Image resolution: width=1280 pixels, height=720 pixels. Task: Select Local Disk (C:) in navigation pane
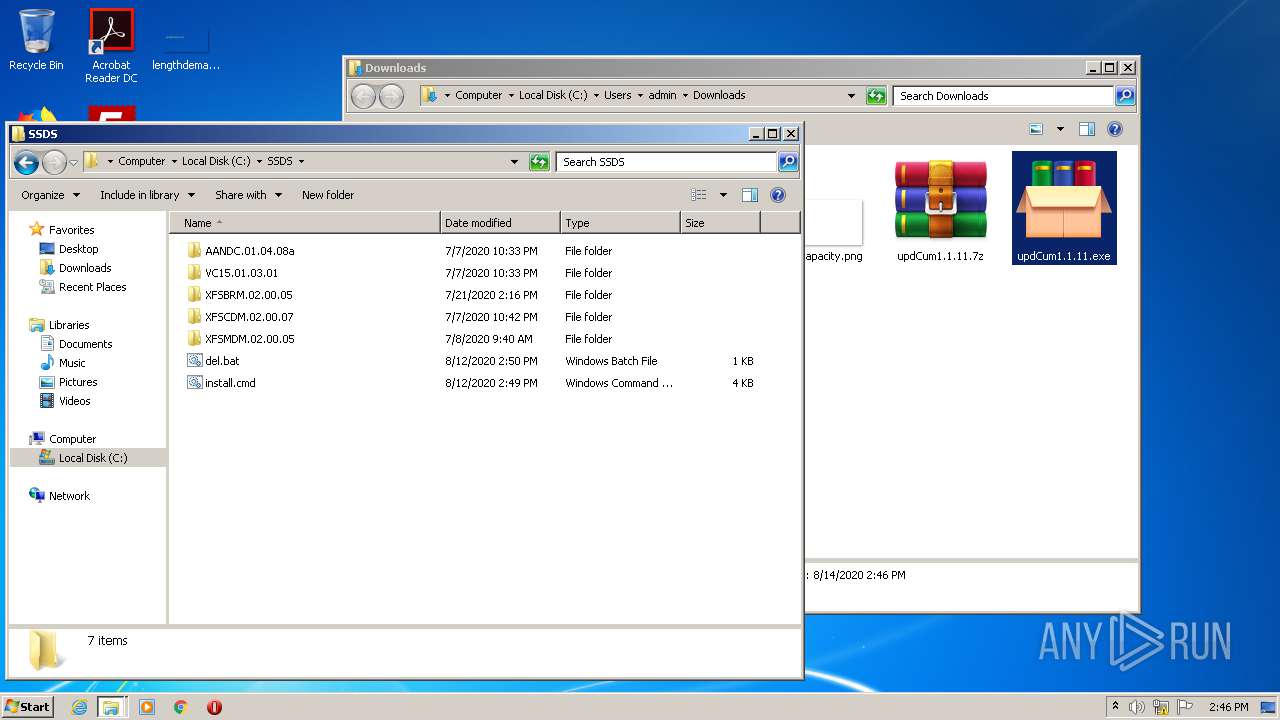[92, 458]
